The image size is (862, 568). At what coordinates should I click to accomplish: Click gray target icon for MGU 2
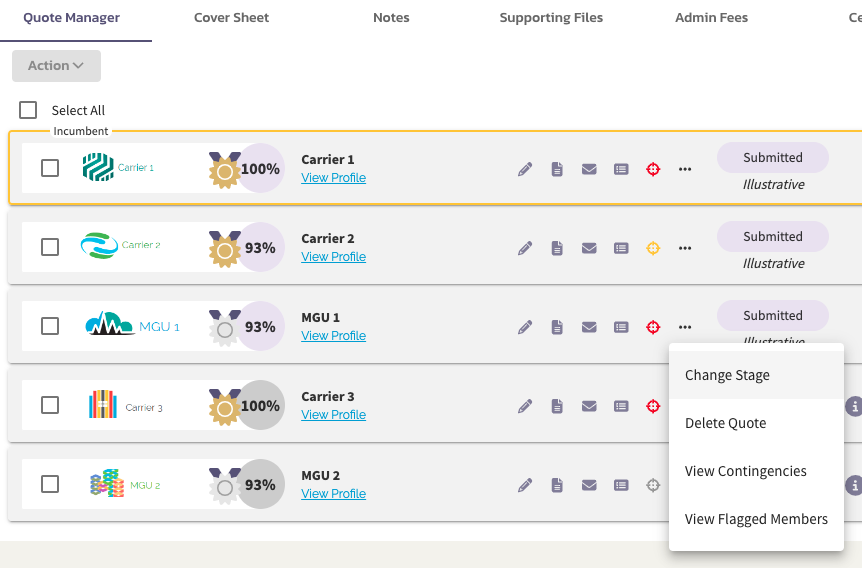653,485
